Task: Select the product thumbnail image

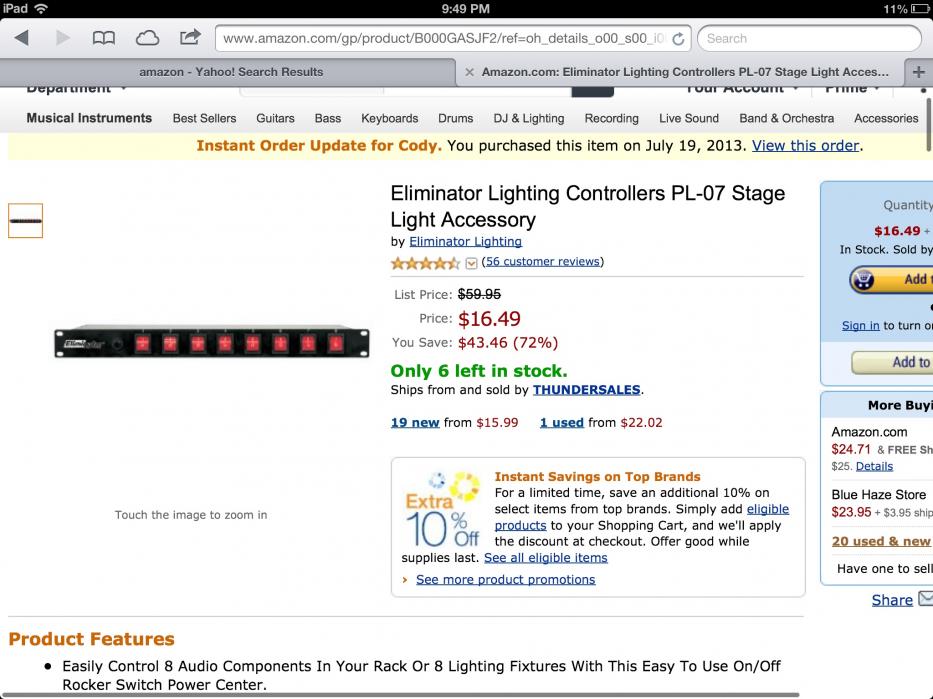Action: coord(26,221)
